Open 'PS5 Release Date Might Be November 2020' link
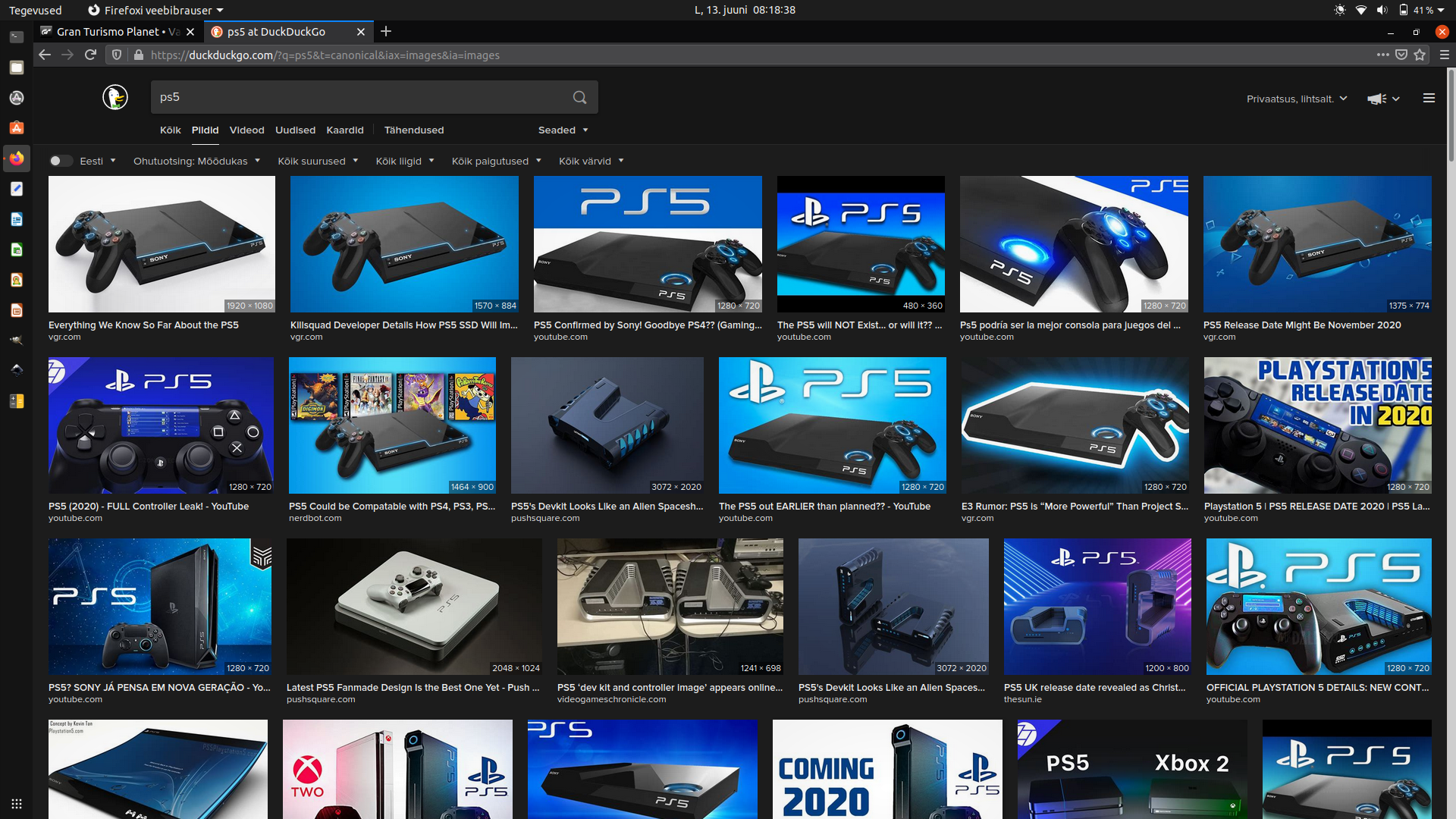Screen dimensions: 1456x819 pyautogui.click(x=1301, y=325)
